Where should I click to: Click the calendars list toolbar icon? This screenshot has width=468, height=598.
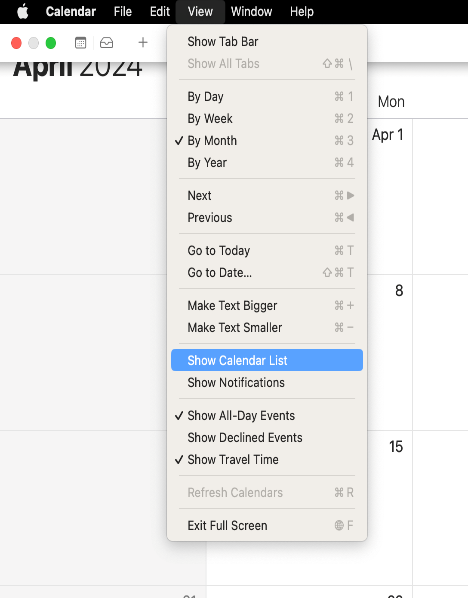[80, 43]
